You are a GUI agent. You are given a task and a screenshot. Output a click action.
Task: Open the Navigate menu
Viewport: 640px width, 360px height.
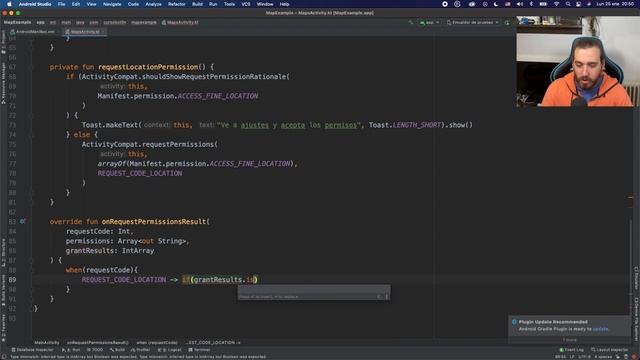click(112, 4)
